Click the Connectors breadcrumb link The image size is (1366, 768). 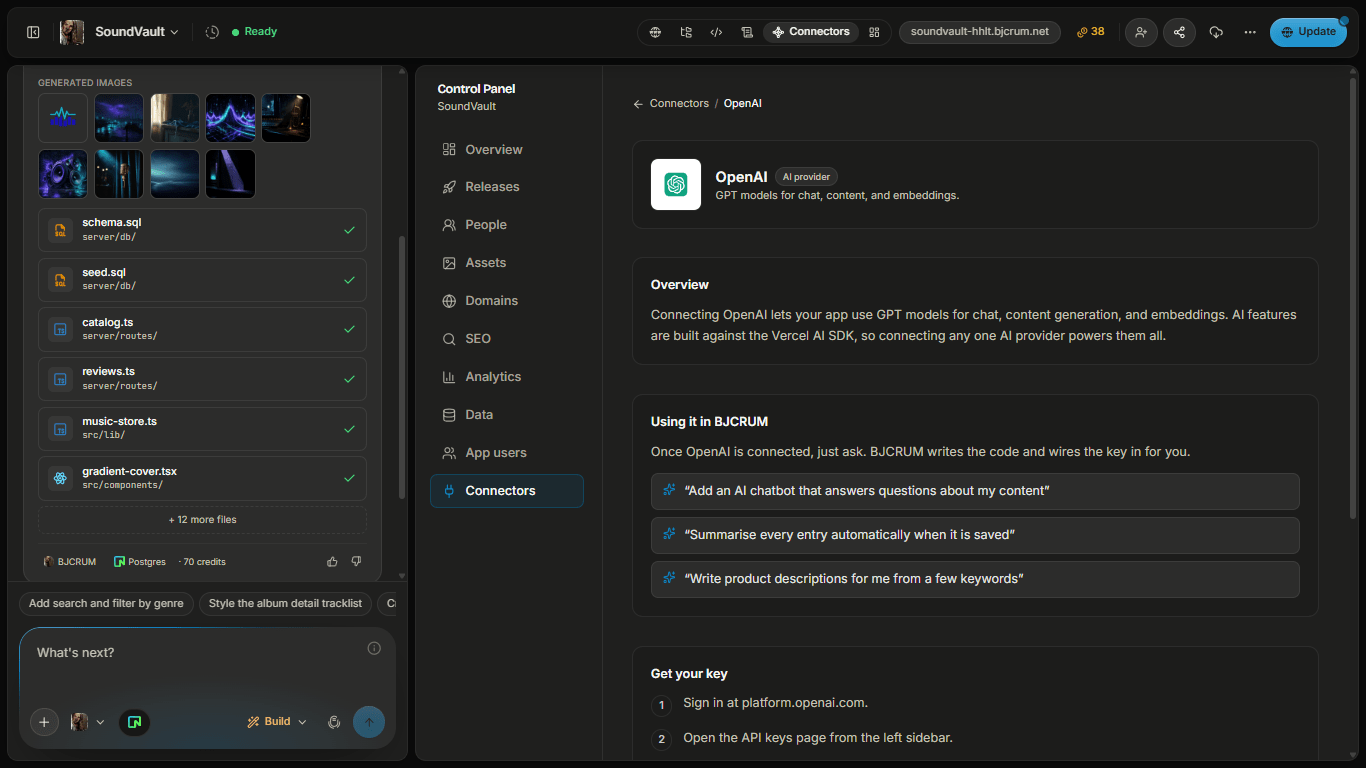(679, 104)
